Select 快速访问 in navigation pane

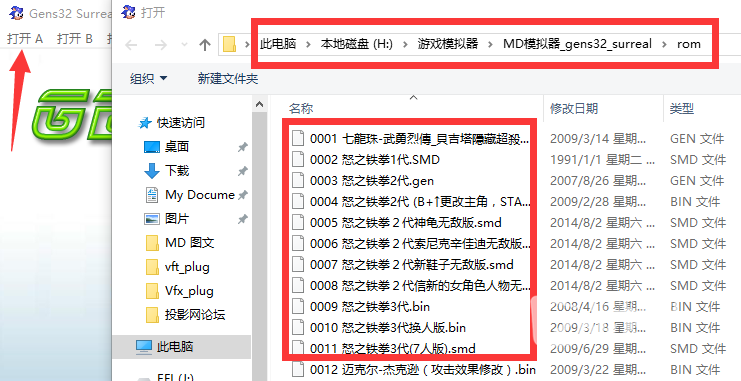pos(181,123)
